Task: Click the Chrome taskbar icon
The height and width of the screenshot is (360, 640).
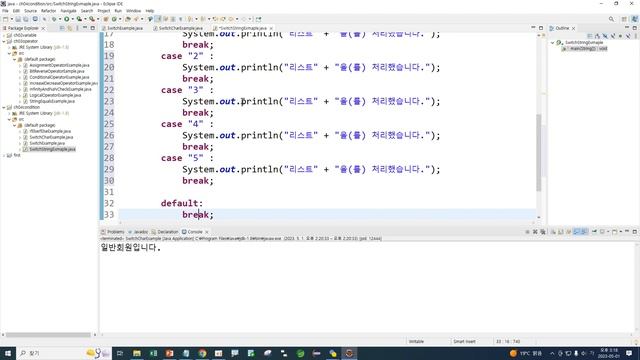Action: [202, 353]
